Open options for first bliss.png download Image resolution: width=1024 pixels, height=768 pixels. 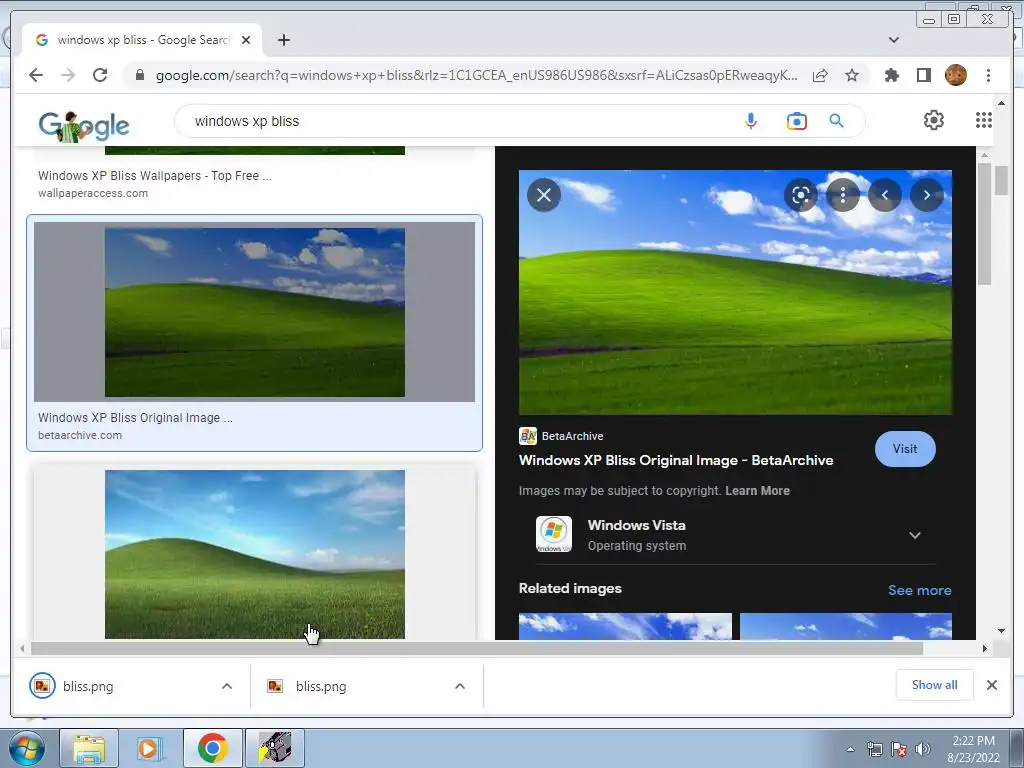pyautogui.click(x=227, y=686)
